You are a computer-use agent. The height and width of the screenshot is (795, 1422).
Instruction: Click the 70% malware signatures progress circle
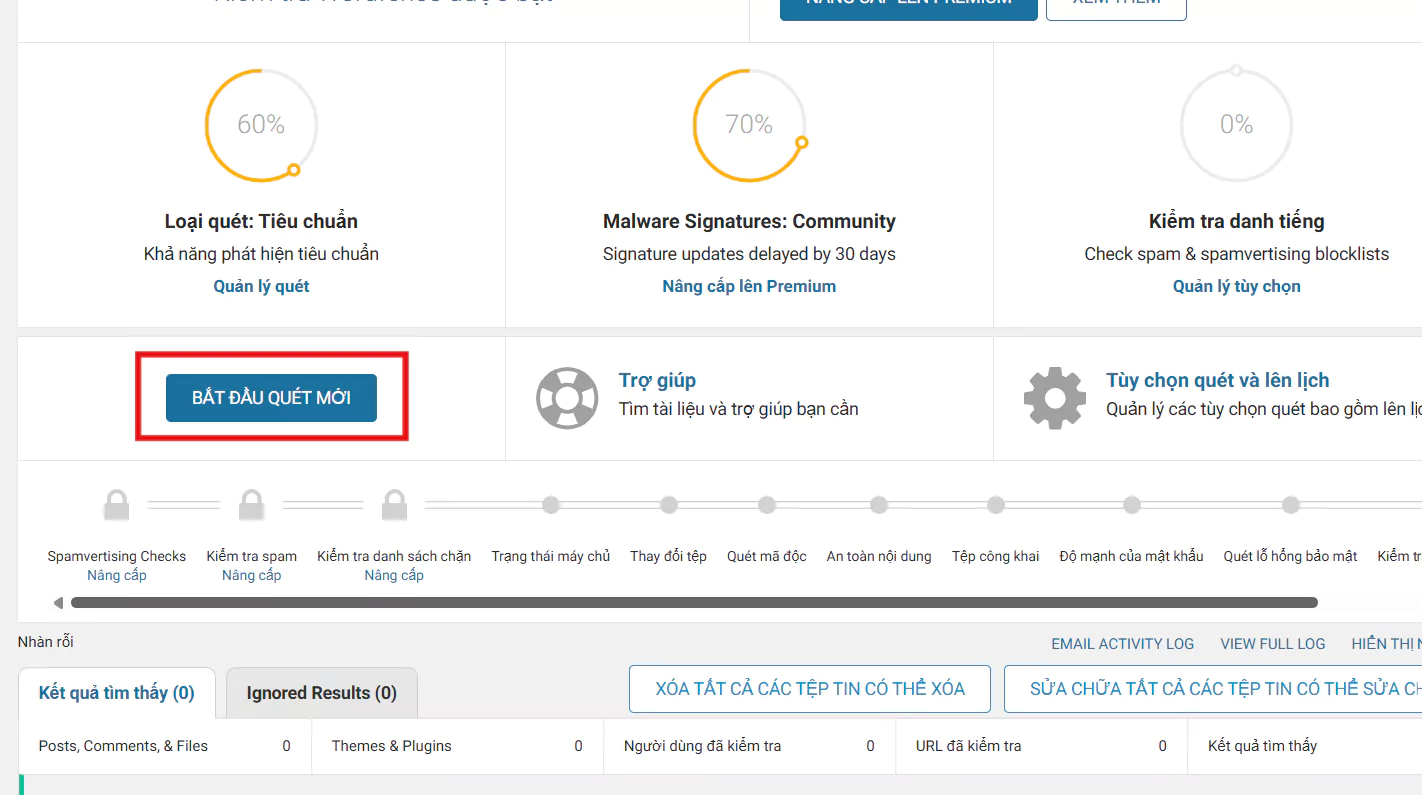point(749,125)
